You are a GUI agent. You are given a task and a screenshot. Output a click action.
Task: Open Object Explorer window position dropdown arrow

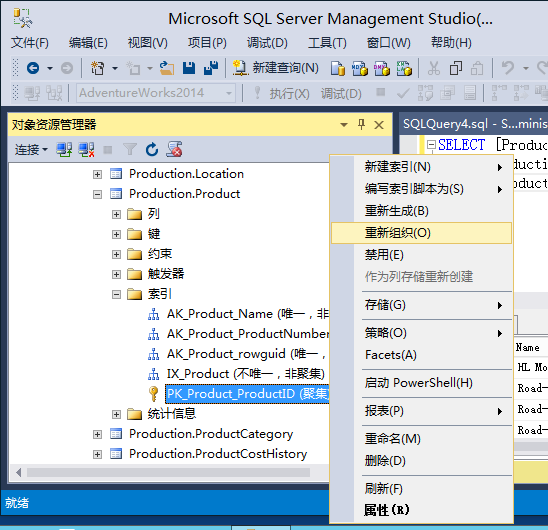point(344,125)
